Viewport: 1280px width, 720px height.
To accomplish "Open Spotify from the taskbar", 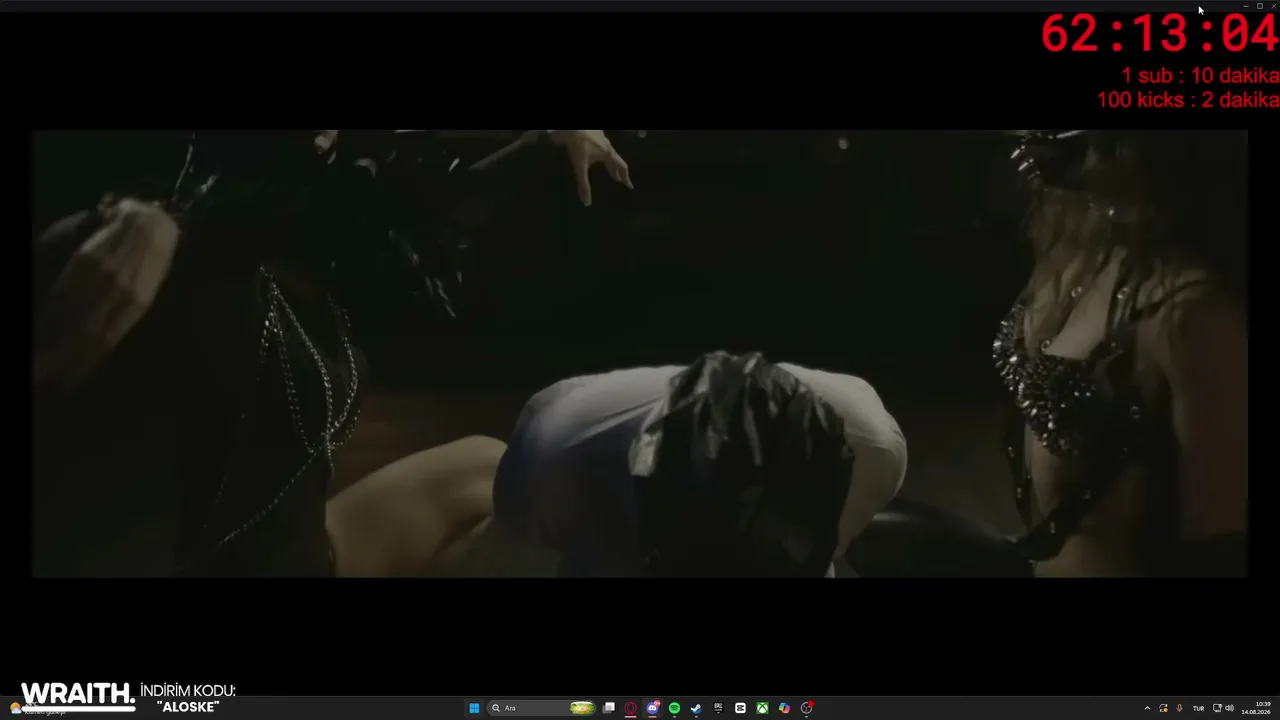I will [674, 708].
